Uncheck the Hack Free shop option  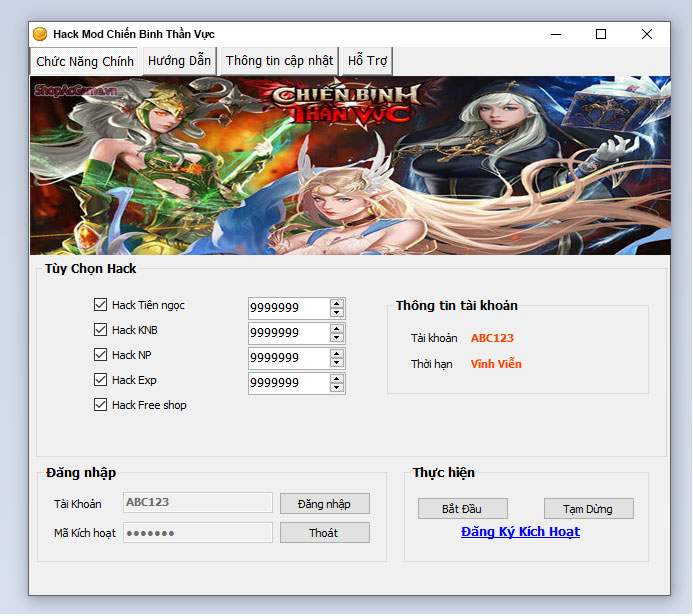click(x=100, y=405)
